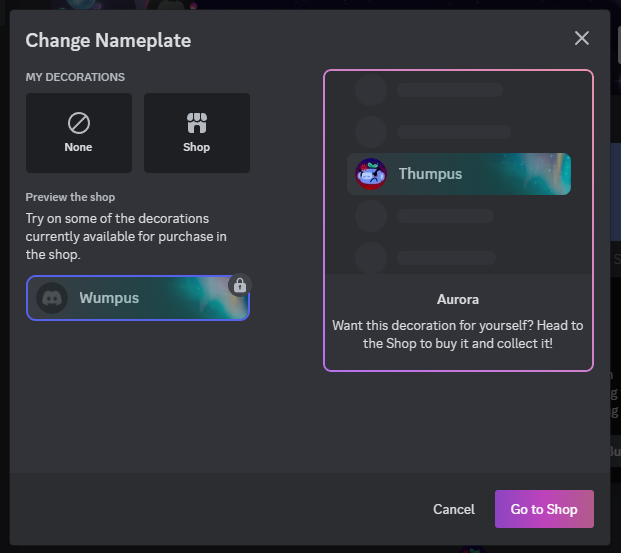Click the Preview the shop label

(70, 197)
